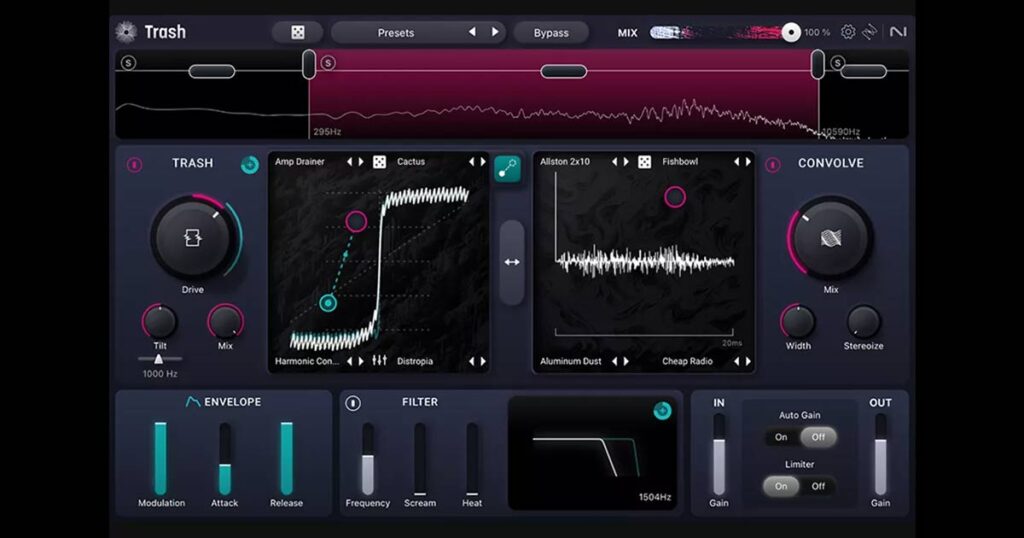Next impulse after Aluminum Dust
1024x538 pixels.
[x=626, y=361]
